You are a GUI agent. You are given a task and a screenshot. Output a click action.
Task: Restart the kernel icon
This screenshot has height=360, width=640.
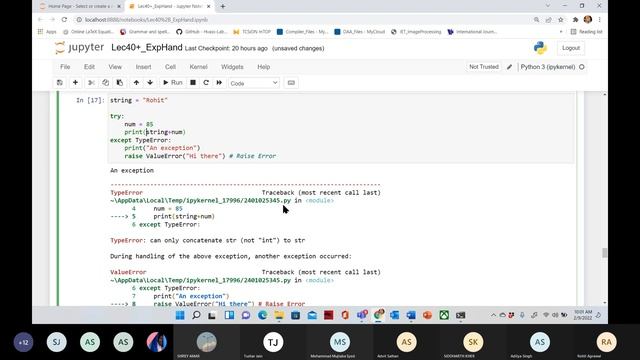tap(206, 83)
